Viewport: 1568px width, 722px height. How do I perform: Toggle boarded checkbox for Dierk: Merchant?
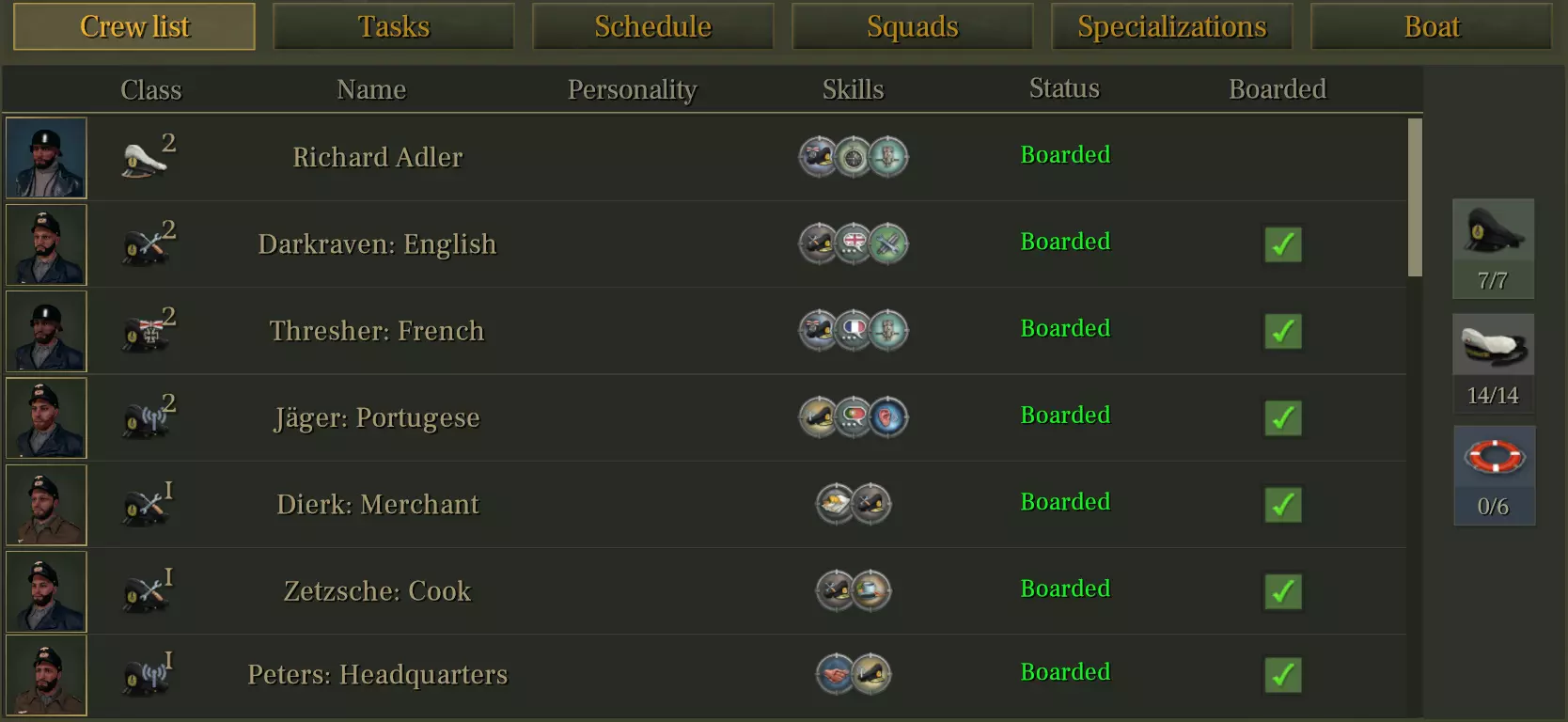point(1282,505)
